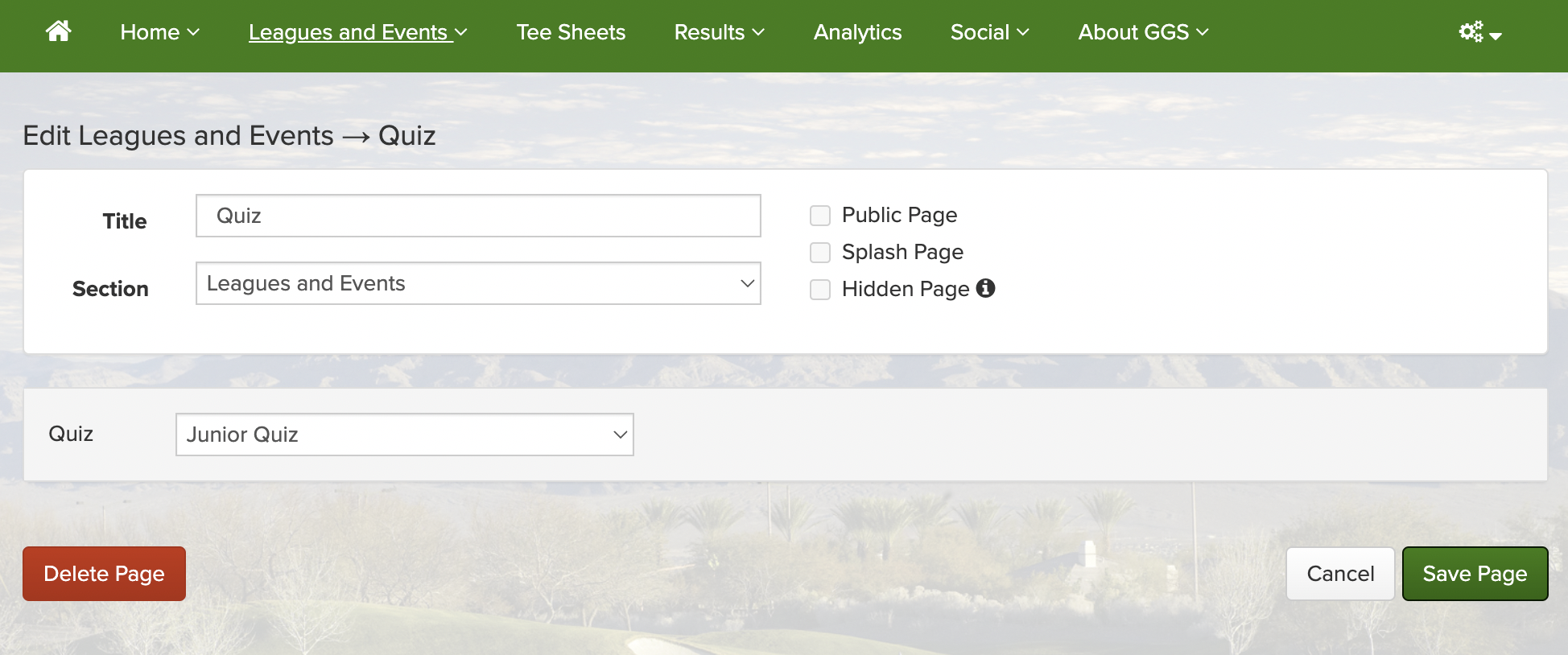Click into the Title input field

[478, 216]
